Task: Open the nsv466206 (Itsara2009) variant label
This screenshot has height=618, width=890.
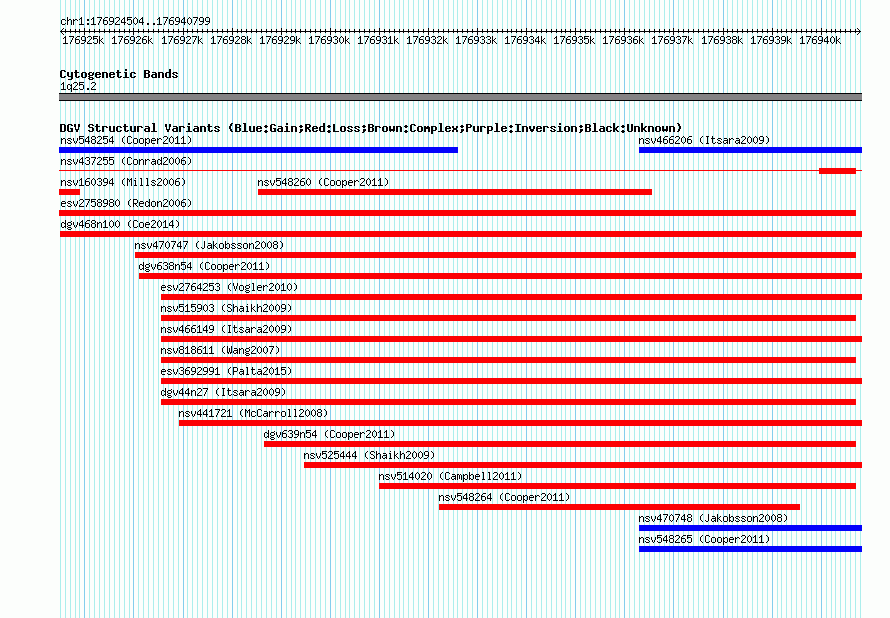Action: (x=704, y=140)
